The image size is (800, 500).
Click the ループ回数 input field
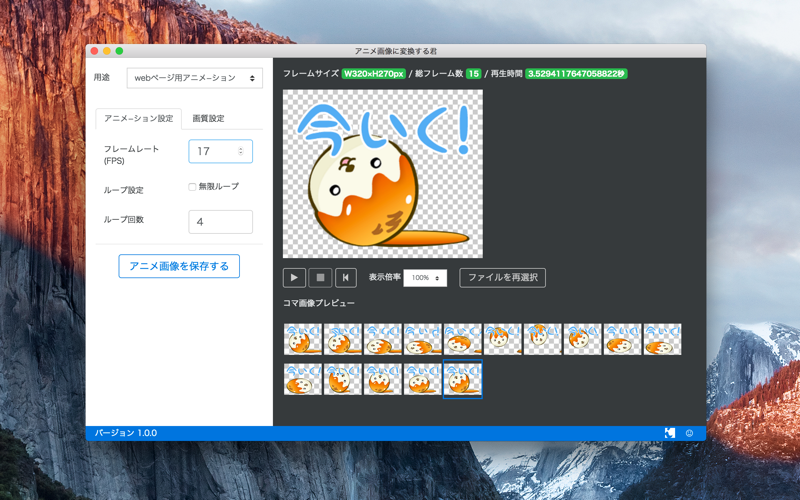pos(220,222)
